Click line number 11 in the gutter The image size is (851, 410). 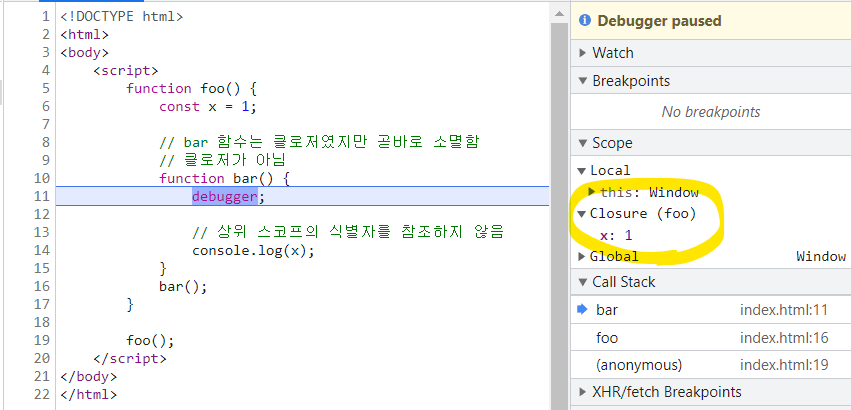pyautogui.click(x=42, y=196)
